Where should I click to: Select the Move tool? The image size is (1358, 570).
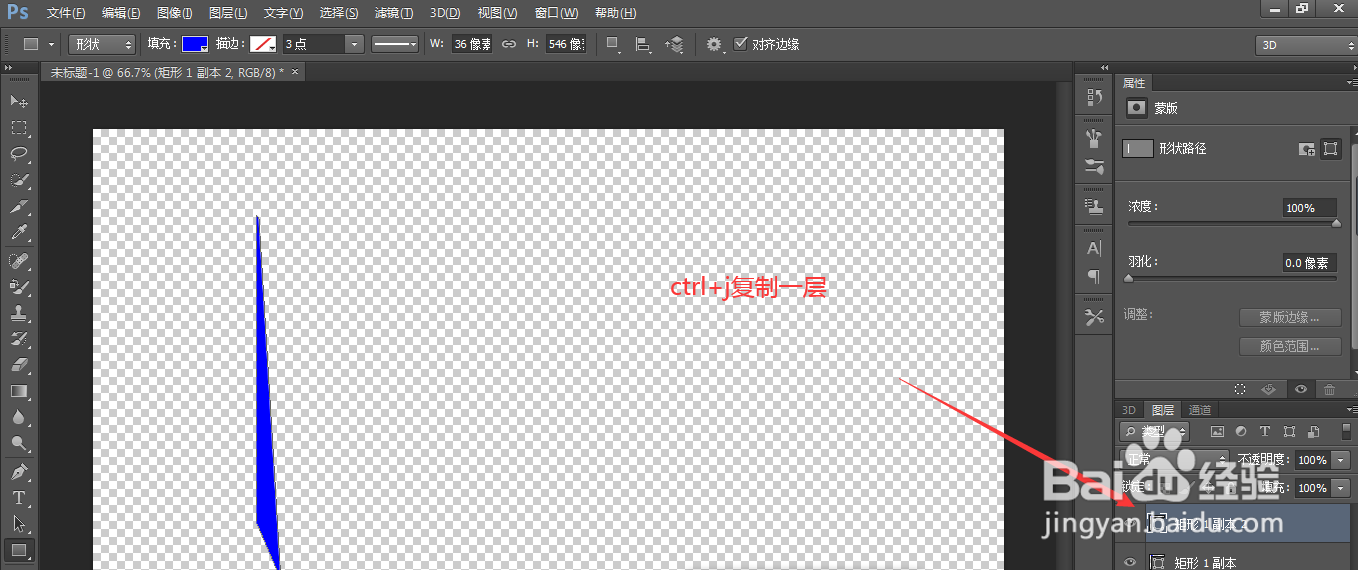[x=19, y=102]
